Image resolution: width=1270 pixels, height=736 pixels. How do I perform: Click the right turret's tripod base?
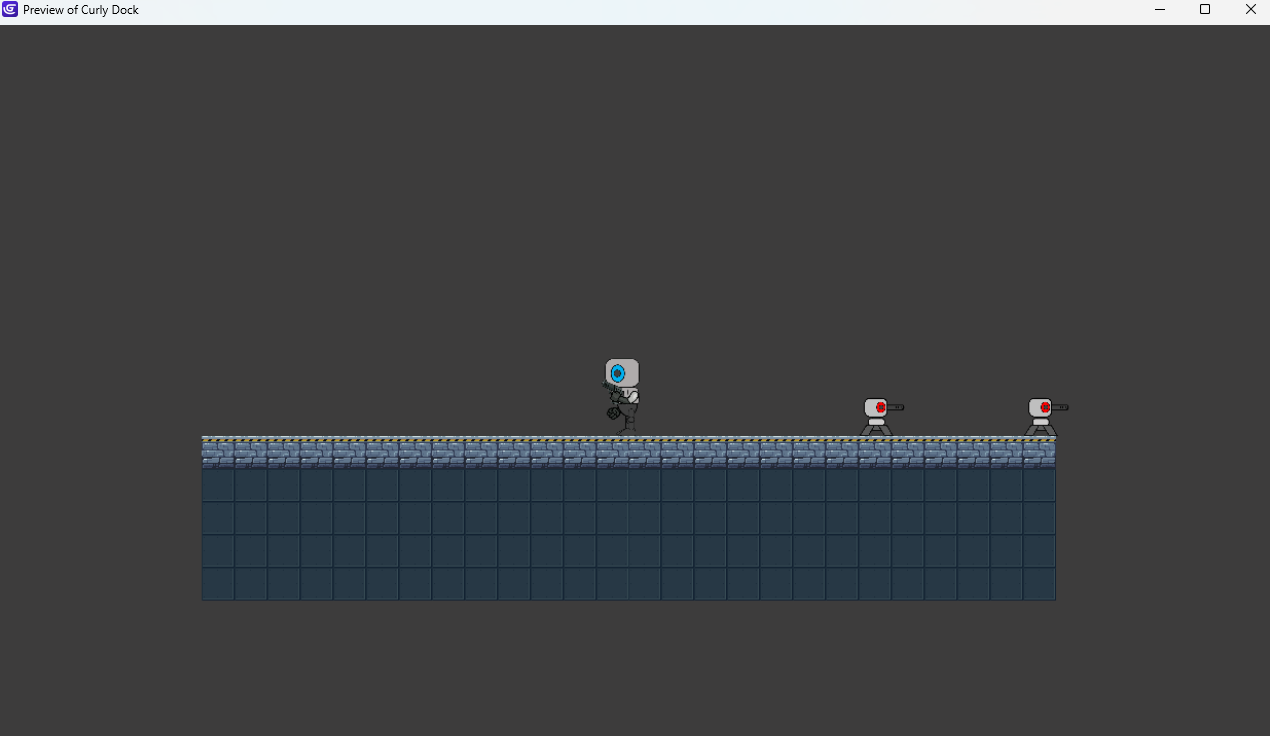coord(1040,428)
